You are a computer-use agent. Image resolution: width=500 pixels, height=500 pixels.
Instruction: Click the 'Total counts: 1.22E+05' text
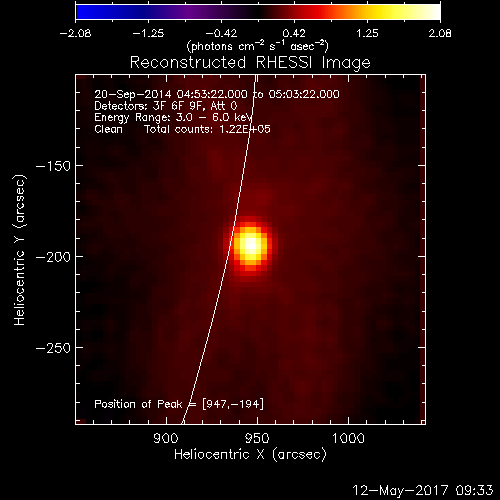pos(207,129)
